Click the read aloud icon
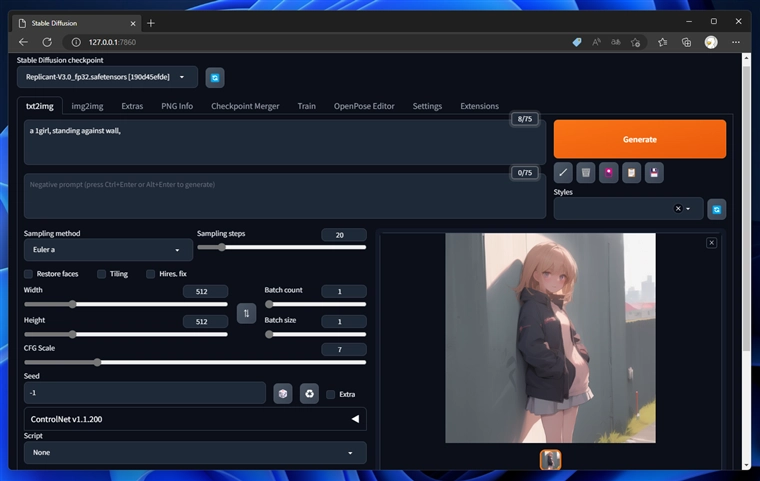Image resolution: width=760 pixels, height=481 pixels. [597, 42]
